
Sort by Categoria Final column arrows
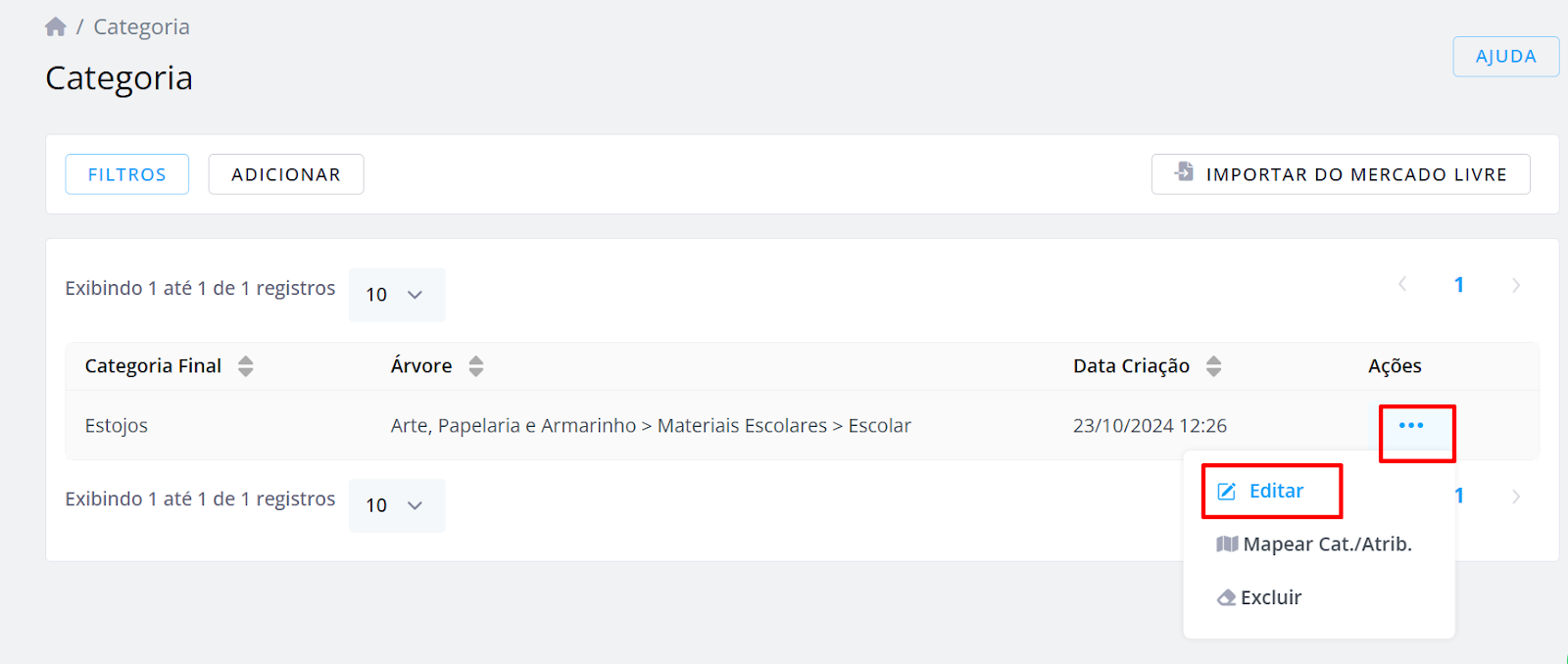[246, 366]
